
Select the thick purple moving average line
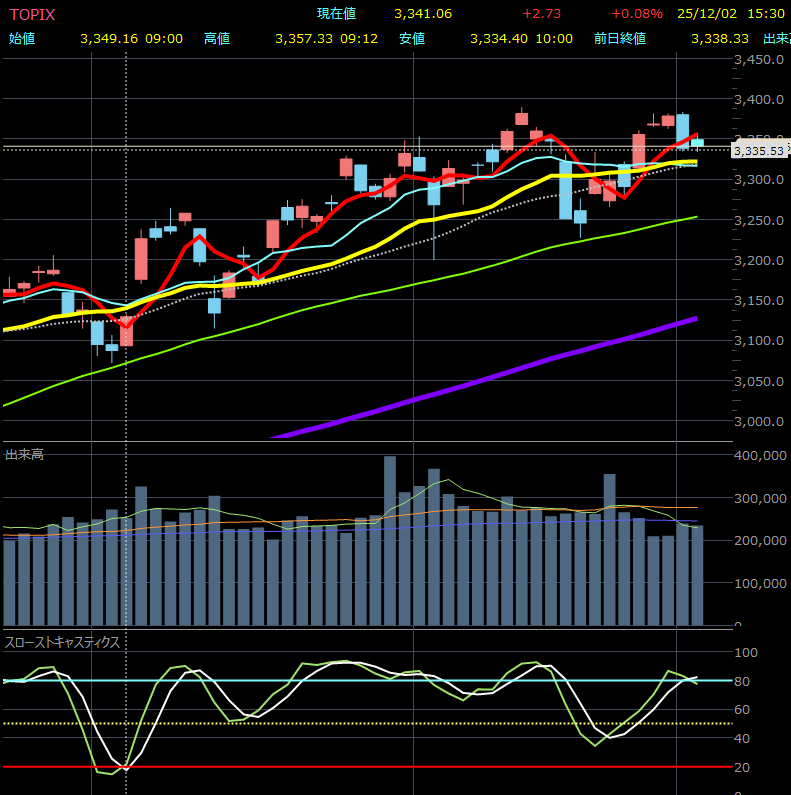[500, 375]
